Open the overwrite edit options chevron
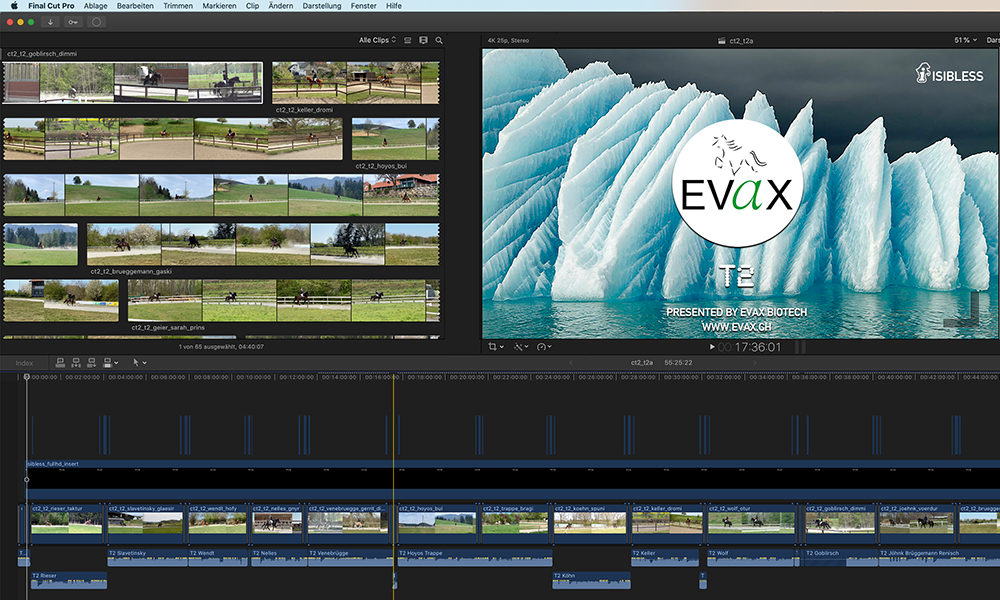The width and height of the screenshot is (1000, 600). pyautogui.click(x=116, y=363)
